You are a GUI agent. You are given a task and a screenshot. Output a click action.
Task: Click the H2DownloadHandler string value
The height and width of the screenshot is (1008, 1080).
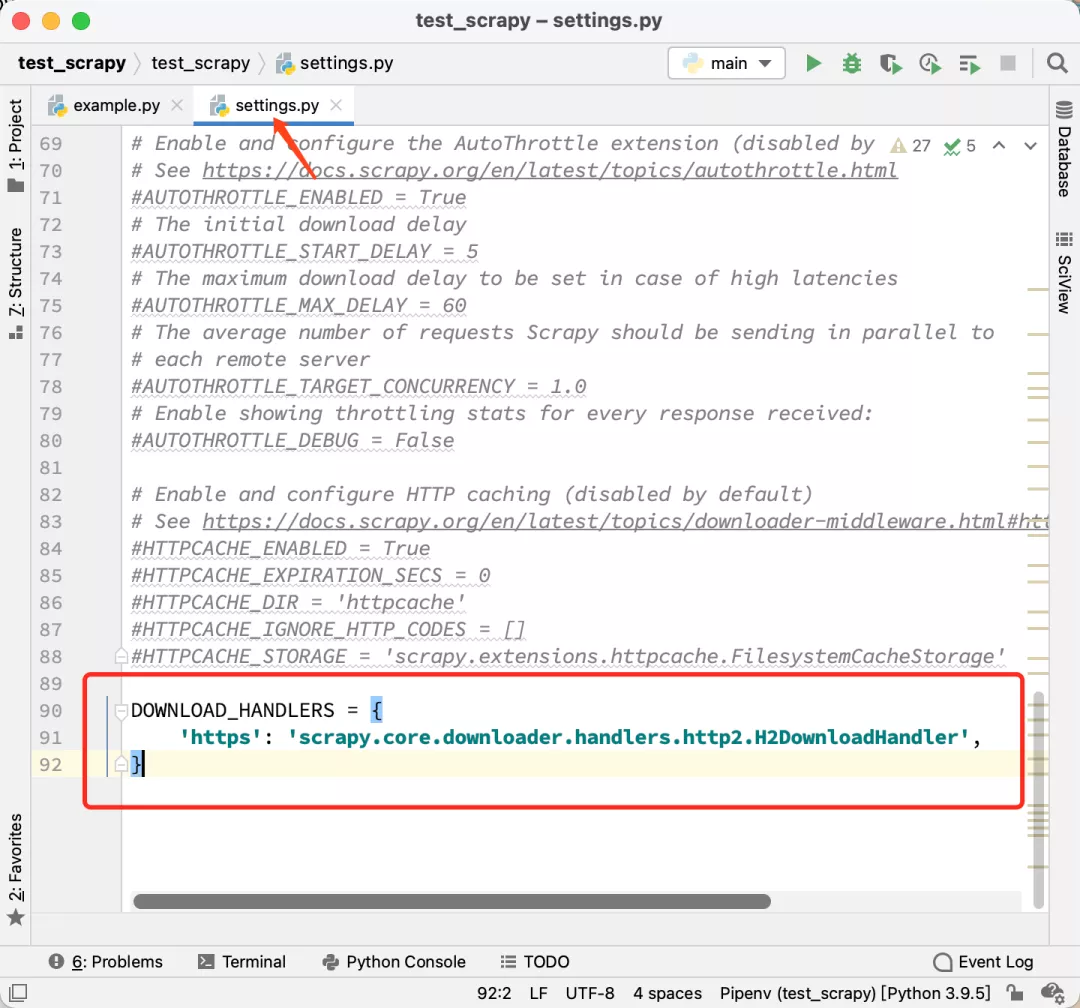[x=629, y=737]
